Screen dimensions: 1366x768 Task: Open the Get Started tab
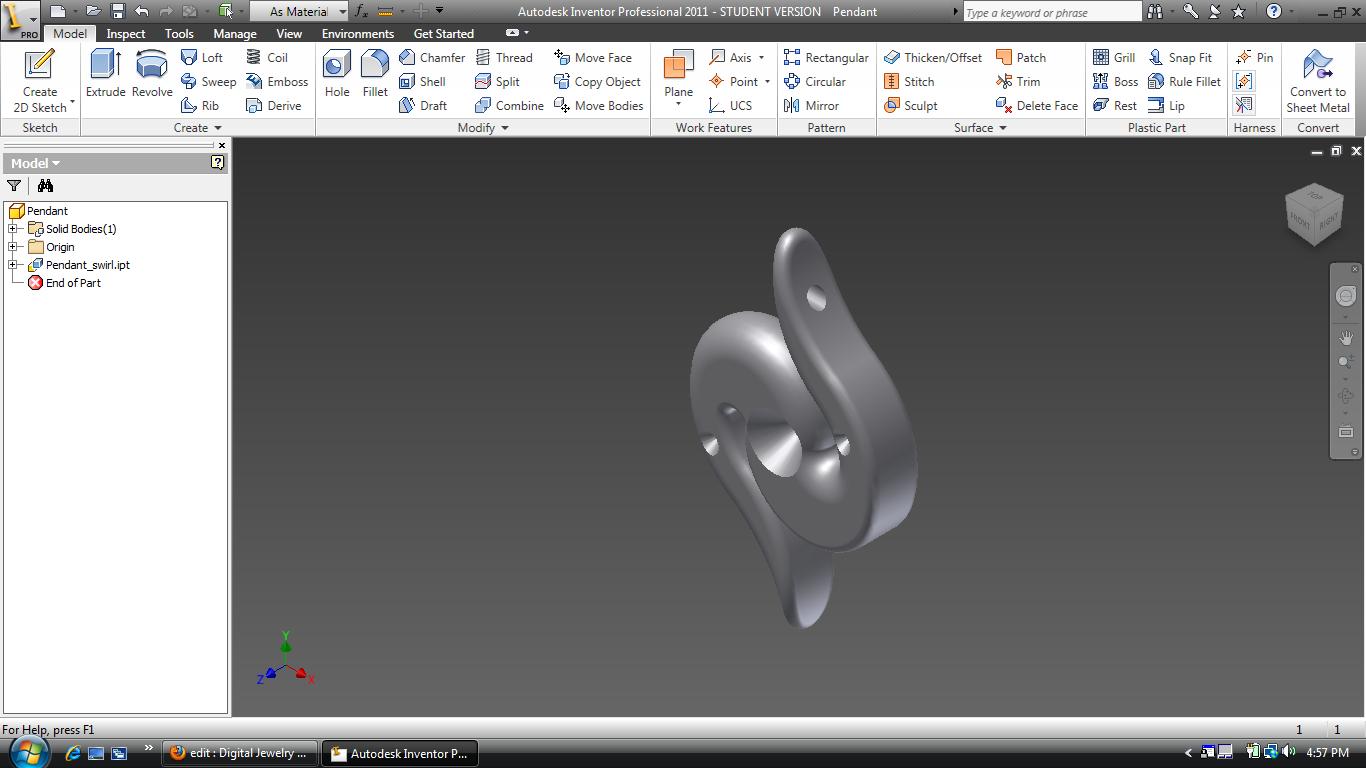[x=444, y=33]
